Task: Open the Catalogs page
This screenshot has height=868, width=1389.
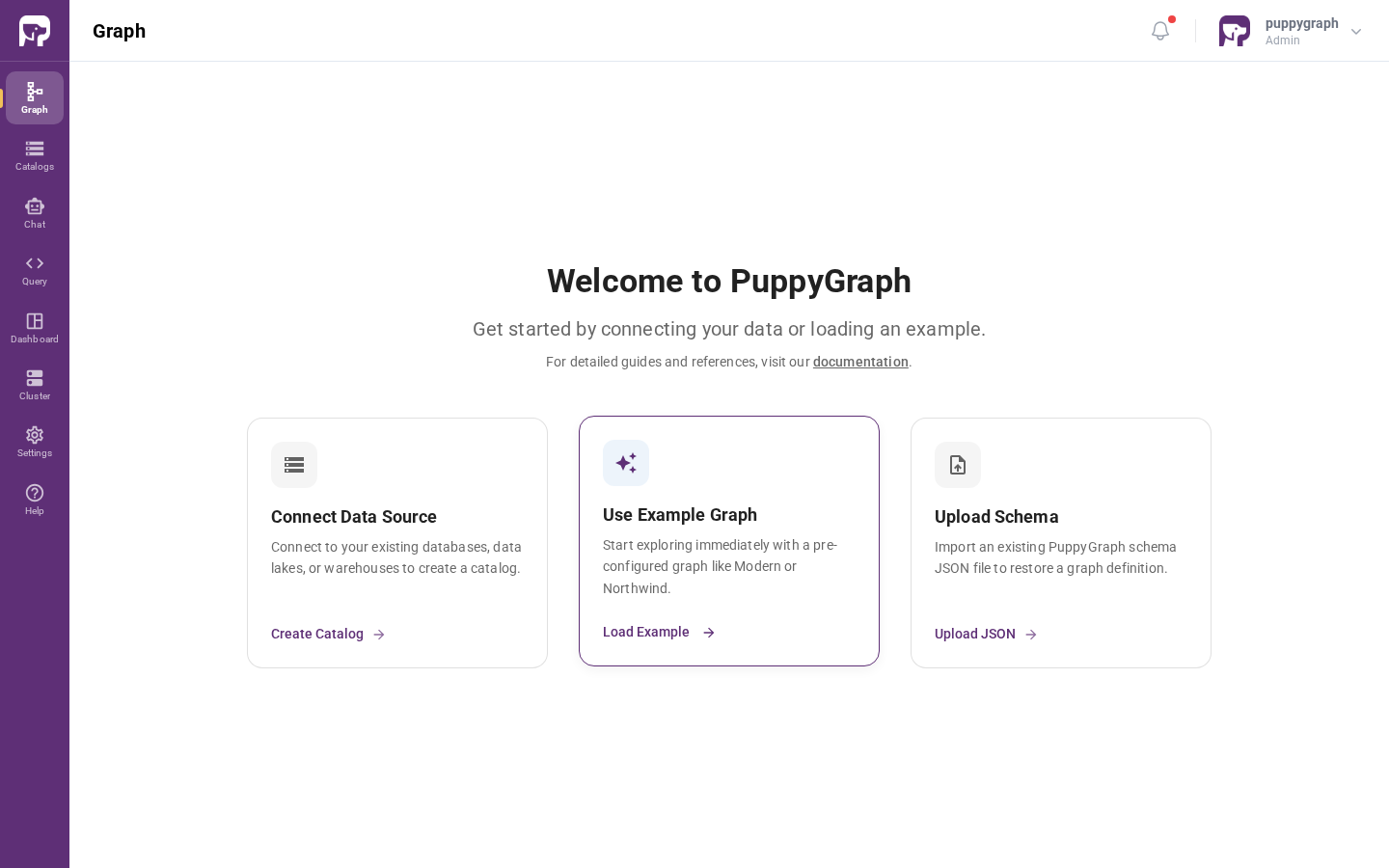Action: pyautogui.click(x=35, y=155)
